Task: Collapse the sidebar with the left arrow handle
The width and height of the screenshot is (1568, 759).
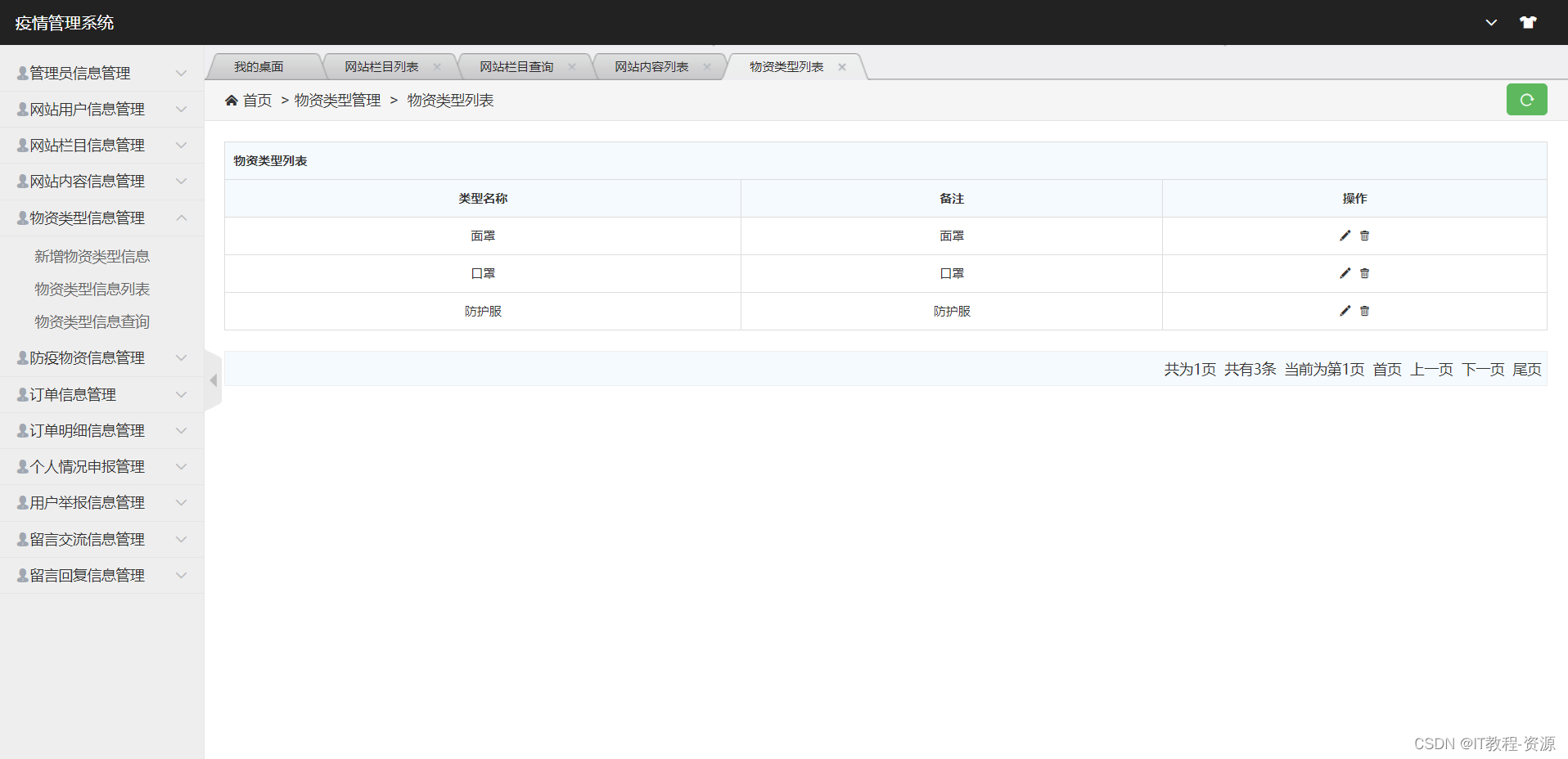Action: 213,380
